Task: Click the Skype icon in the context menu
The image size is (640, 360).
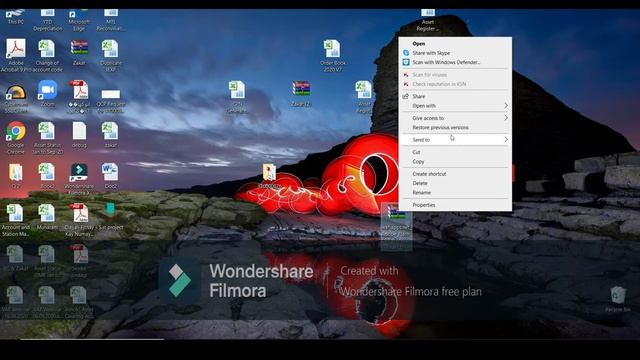Action: [x=406, y=53]
